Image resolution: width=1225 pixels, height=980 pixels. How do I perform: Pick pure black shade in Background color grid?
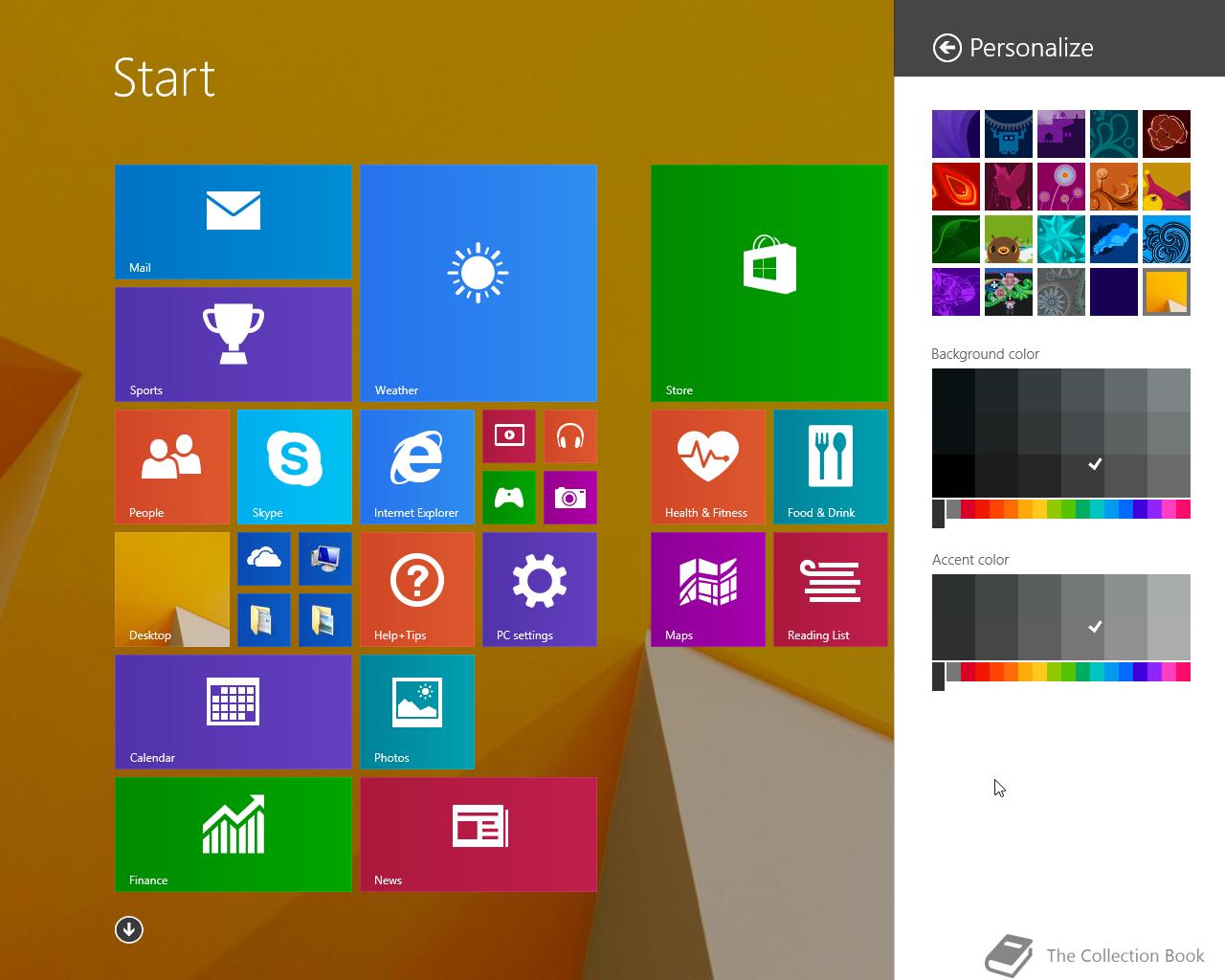pyautogui.click(x=953, y=476)
